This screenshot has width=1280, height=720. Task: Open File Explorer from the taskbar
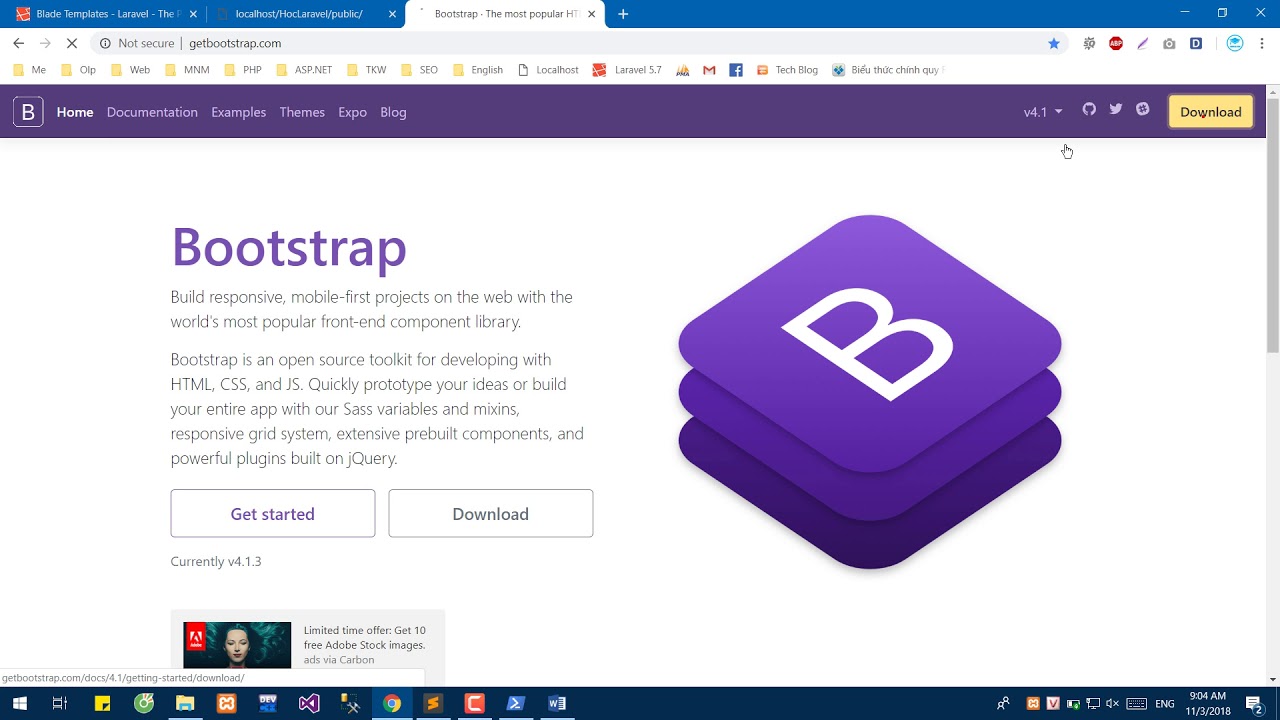coord(185,703)
